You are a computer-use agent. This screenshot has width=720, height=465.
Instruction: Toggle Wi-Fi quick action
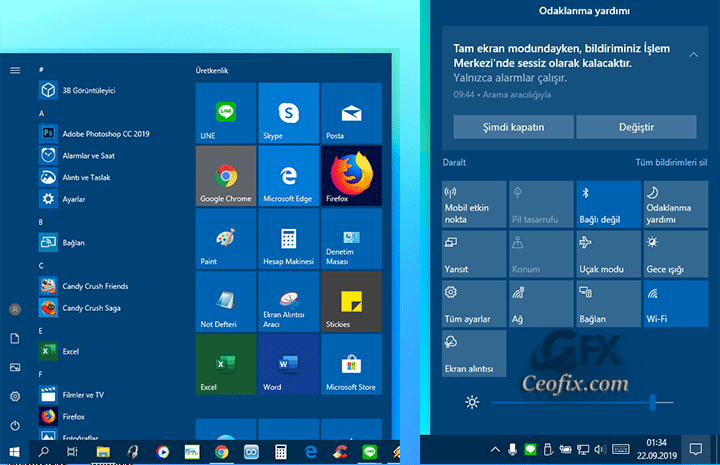[x=676, y=303]
